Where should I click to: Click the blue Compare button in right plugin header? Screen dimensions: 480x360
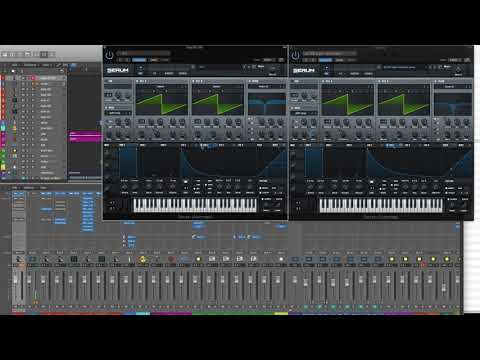[325, 60]
